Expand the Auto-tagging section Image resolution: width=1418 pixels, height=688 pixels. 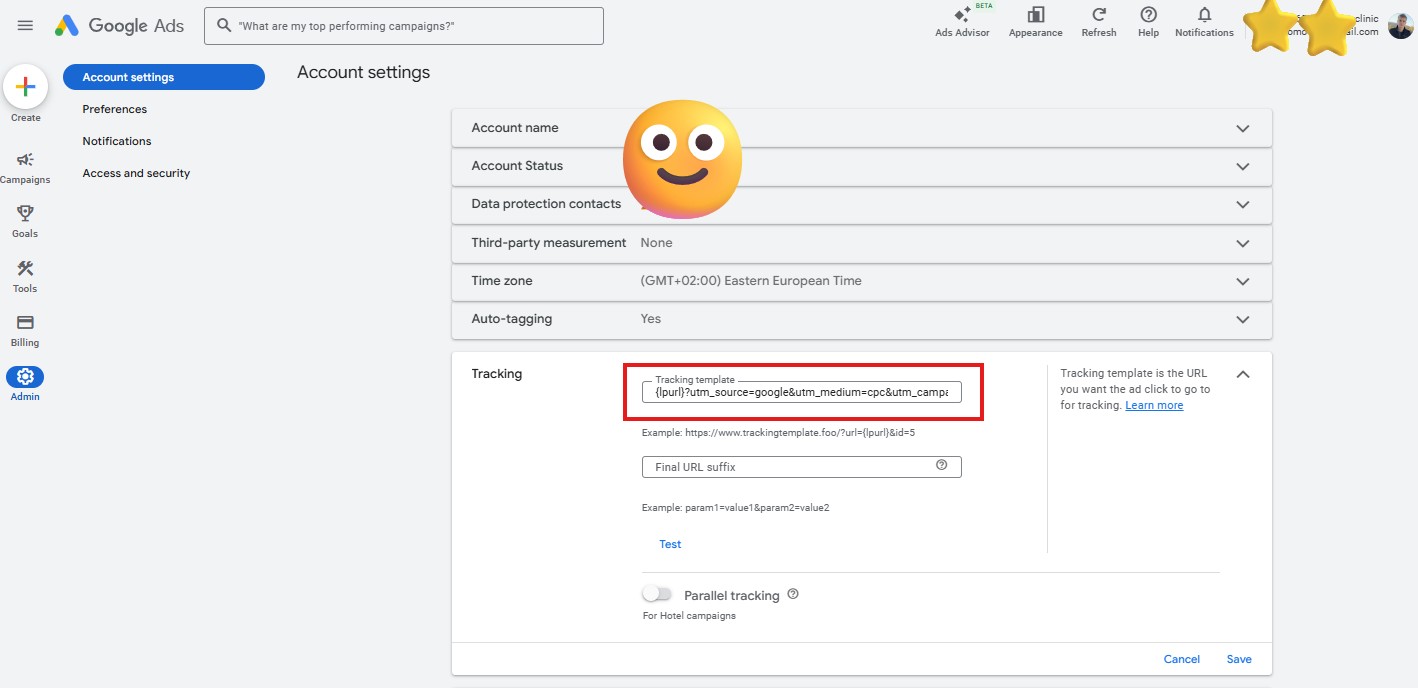[1242, 319]
